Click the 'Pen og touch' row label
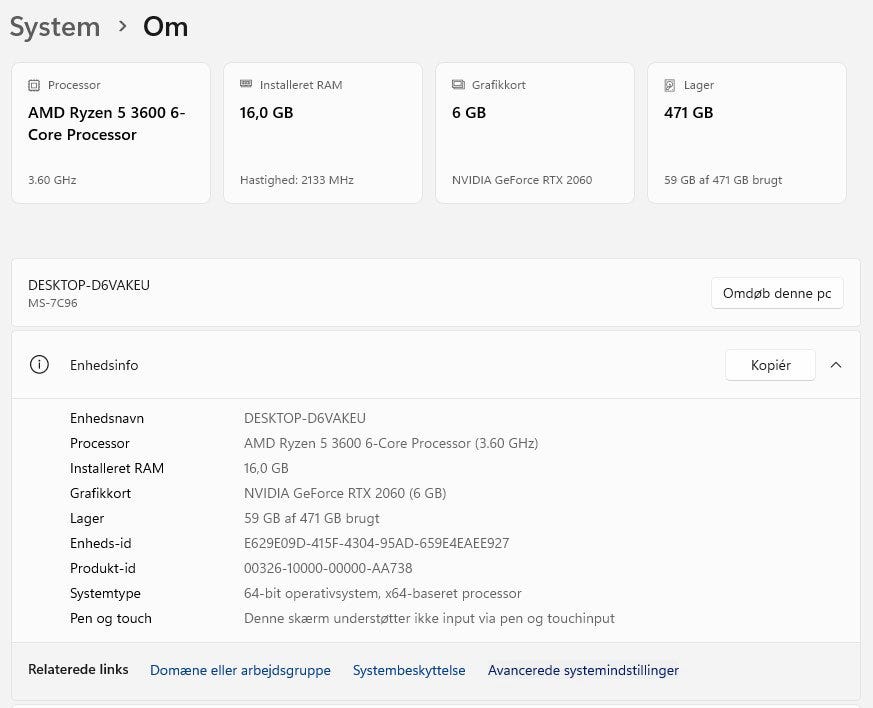 click(x=111, y=618)
